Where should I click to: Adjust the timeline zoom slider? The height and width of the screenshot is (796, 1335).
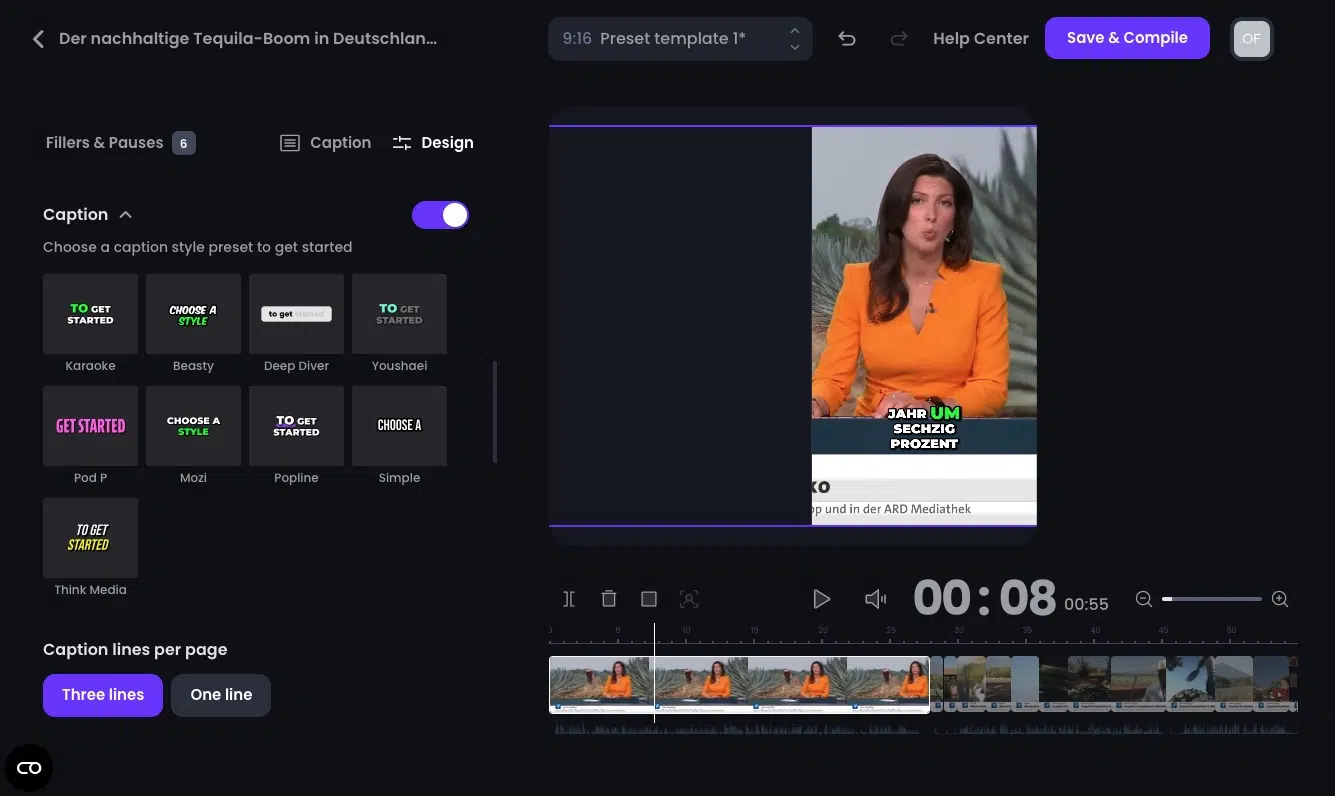(x=1210, y=598)
